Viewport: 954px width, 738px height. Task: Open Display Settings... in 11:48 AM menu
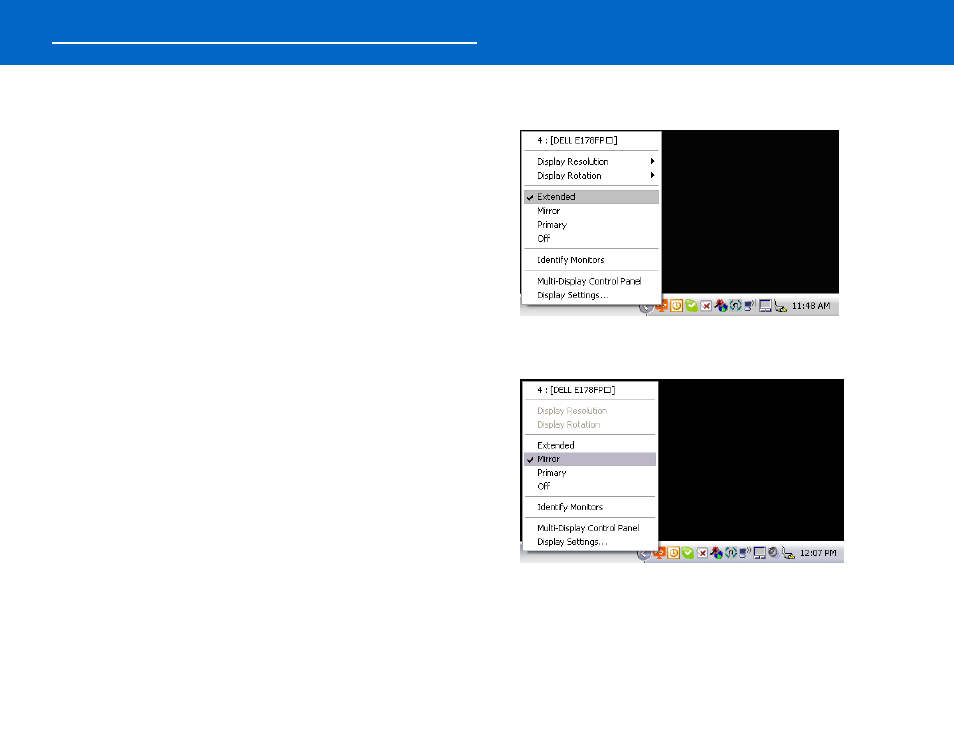click(591, 295)
